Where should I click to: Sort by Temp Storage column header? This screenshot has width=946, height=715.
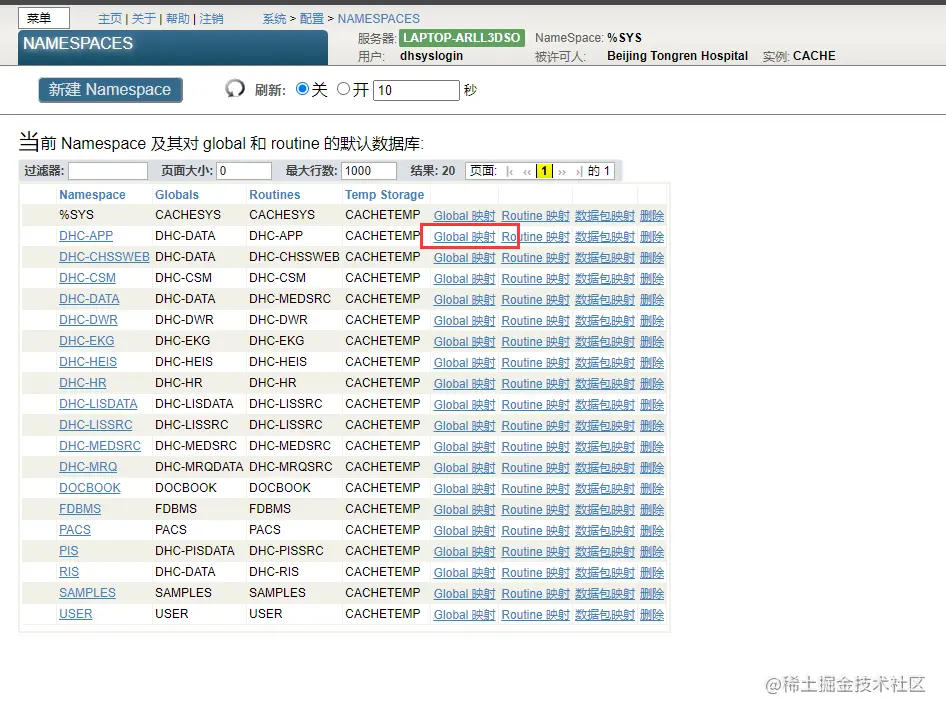[x=384, y=195]
